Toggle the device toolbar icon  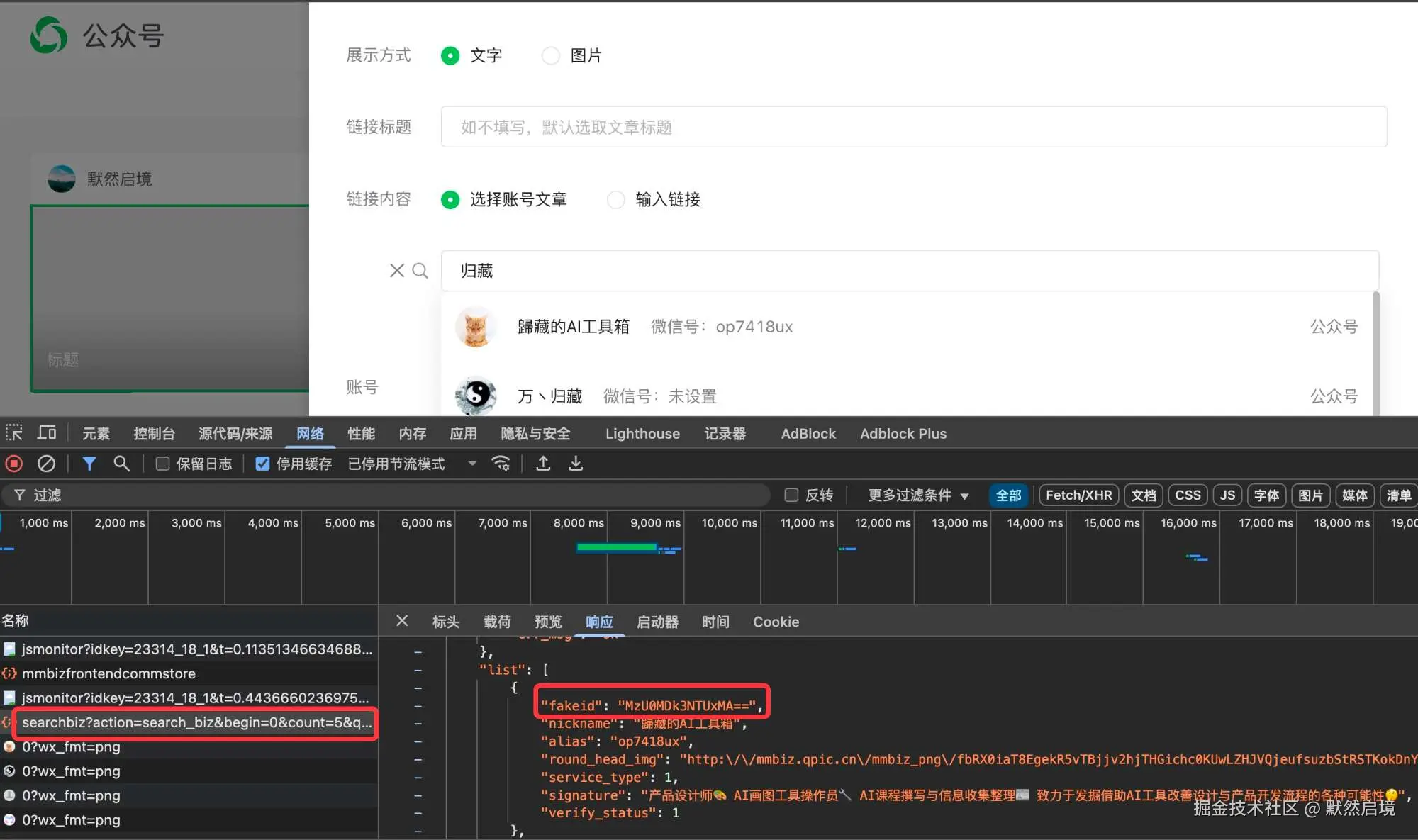click(x=46, y=432)
